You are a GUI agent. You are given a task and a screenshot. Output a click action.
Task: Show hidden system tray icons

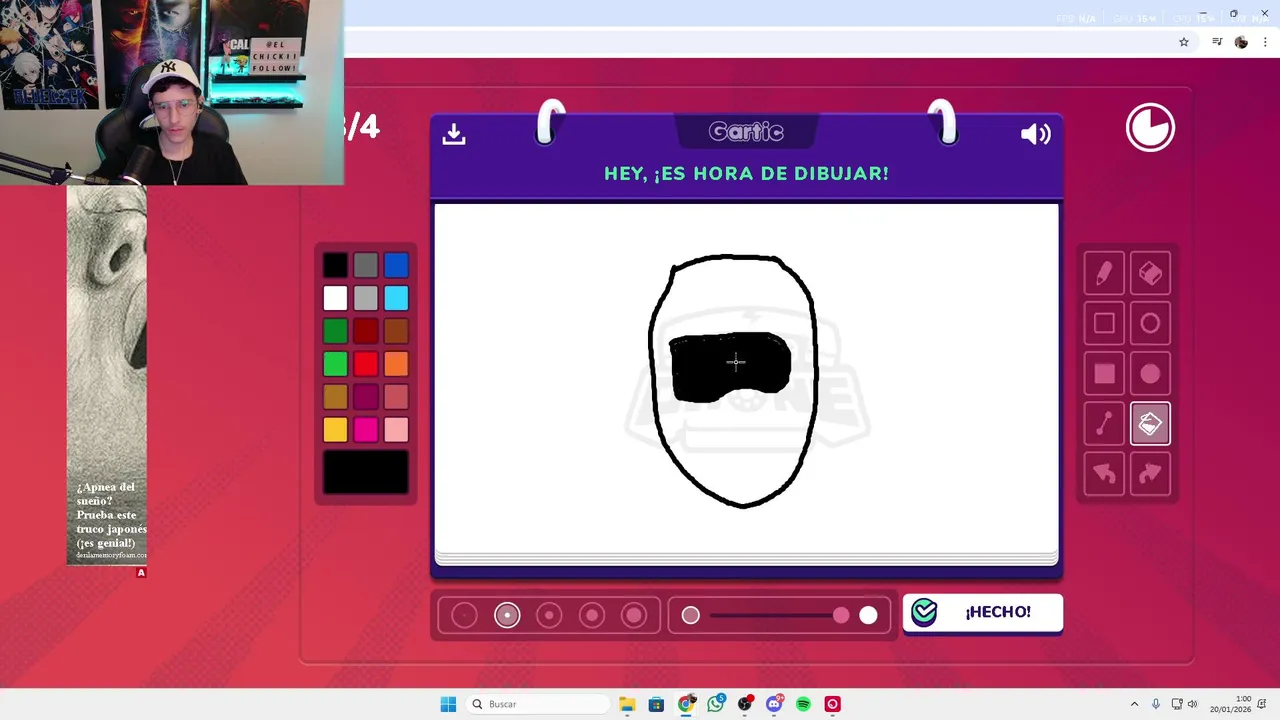tap(1134, 704)
